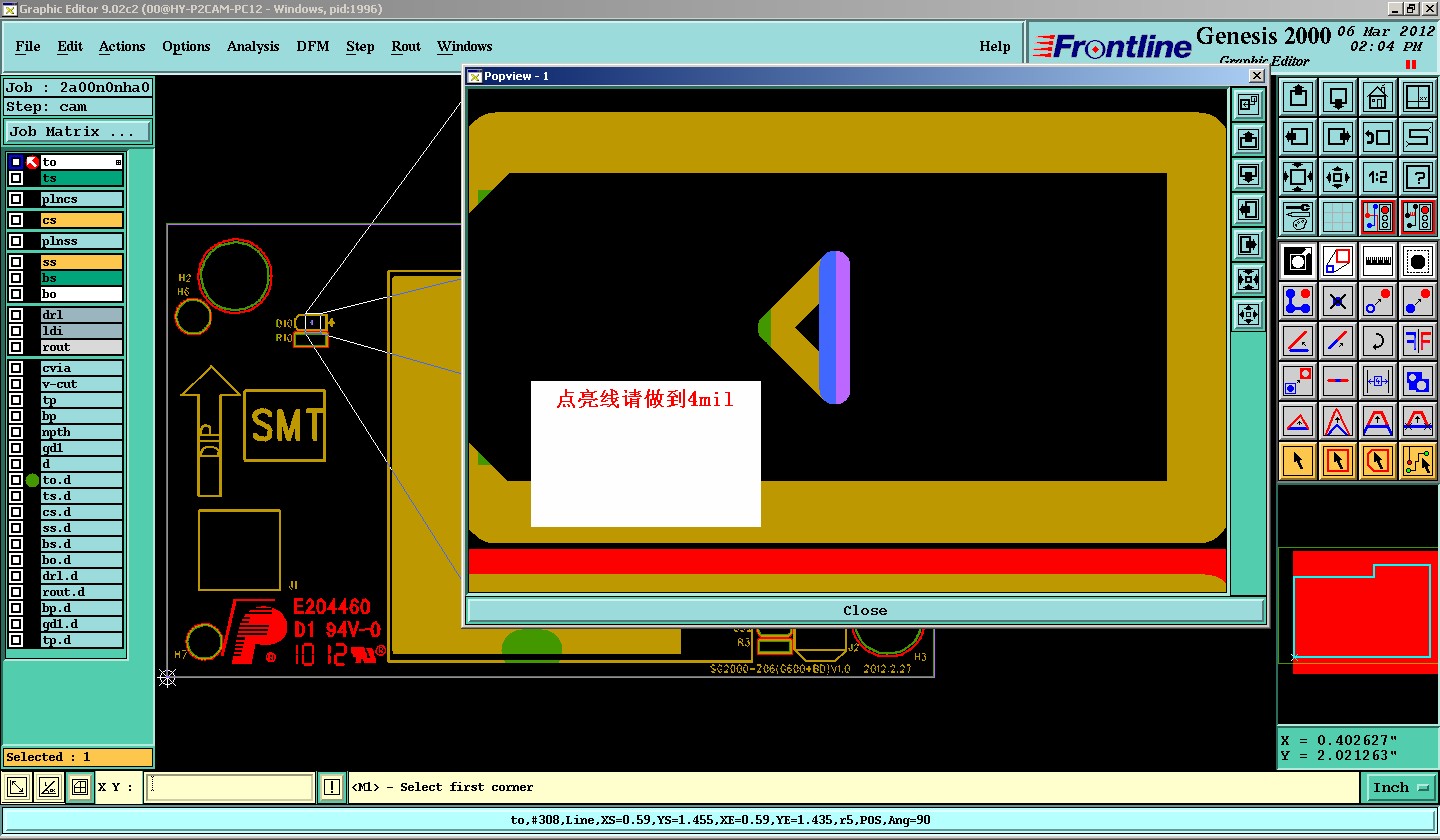Toggle display checkbox for layer drl
Image resolution: width=1440 pixels, height=840 pixels.
(x=16, y=315)
